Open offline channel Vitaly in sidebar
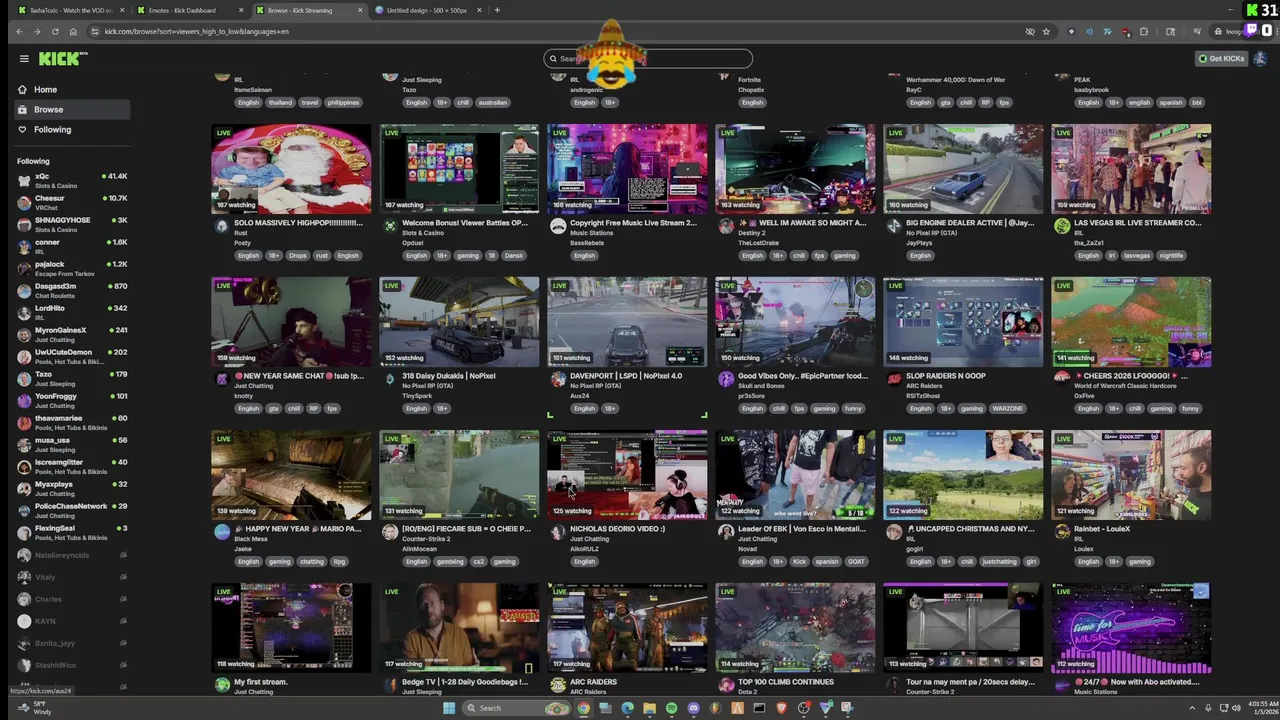 click(x=72, y=577)
